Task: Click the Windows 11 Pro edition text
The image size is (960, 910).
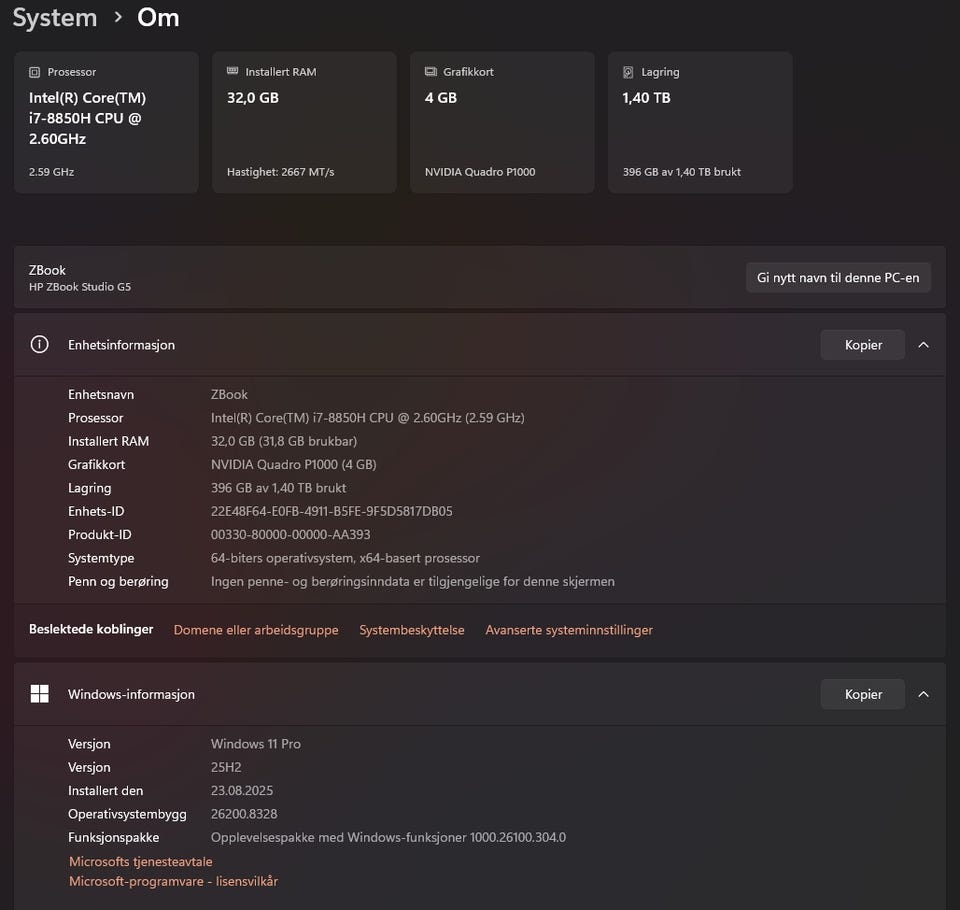Action: [256, 744]
